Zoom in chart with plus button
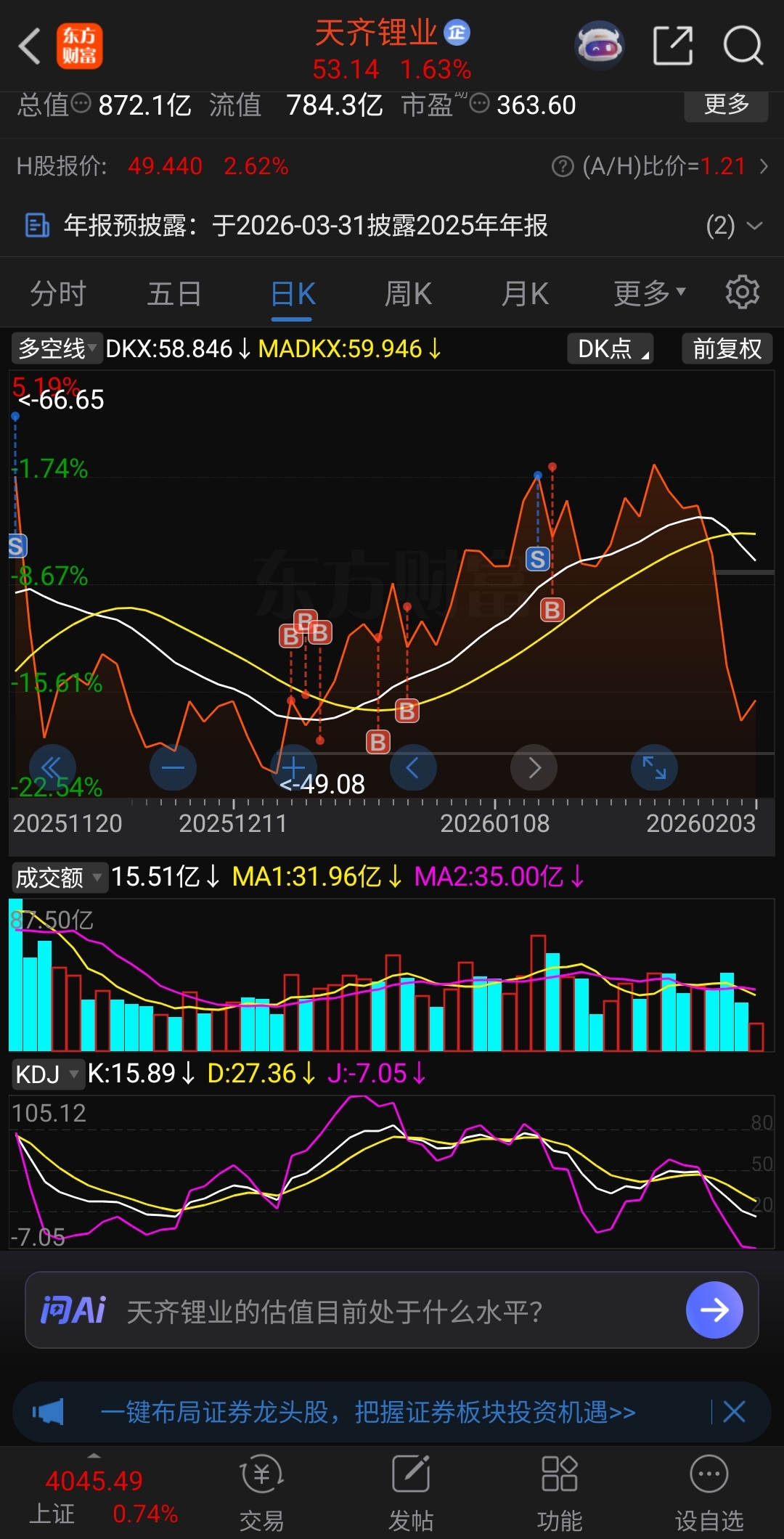The width and height of the screenshot is (784, 1539). tap(293, 767)
